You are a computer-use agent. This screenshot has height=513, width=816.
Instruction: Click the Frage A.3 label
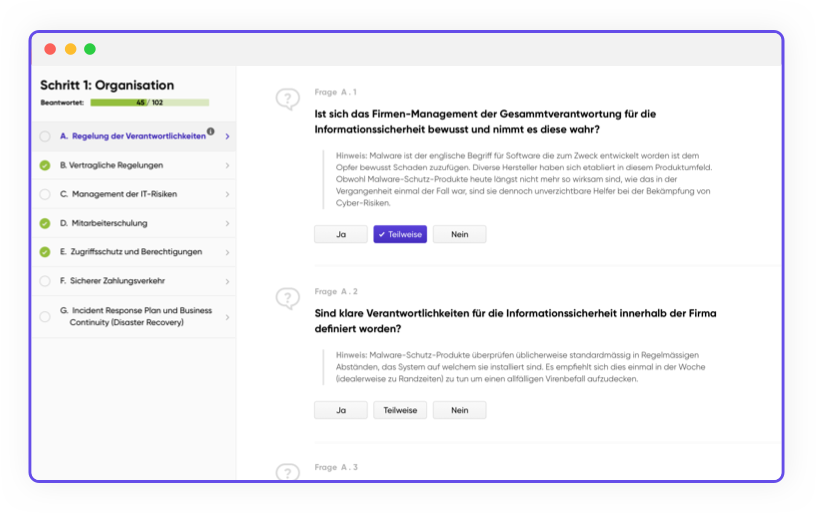pyautogui.click(x=336, y=467)
